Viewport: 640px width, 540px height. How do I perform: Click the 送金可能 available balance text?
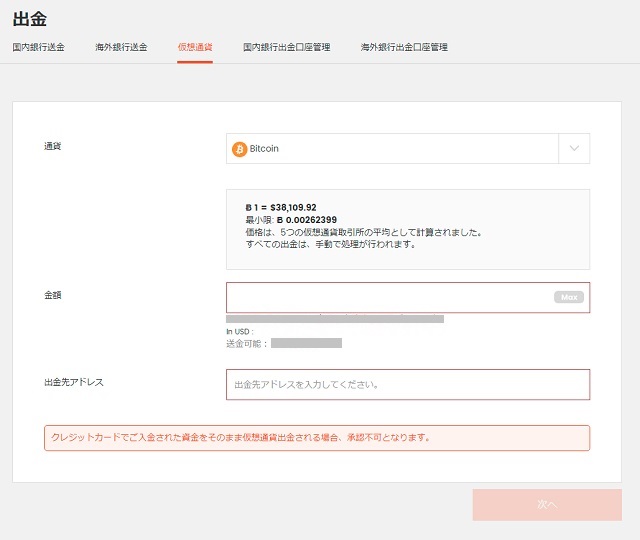(x=247, y=343)
